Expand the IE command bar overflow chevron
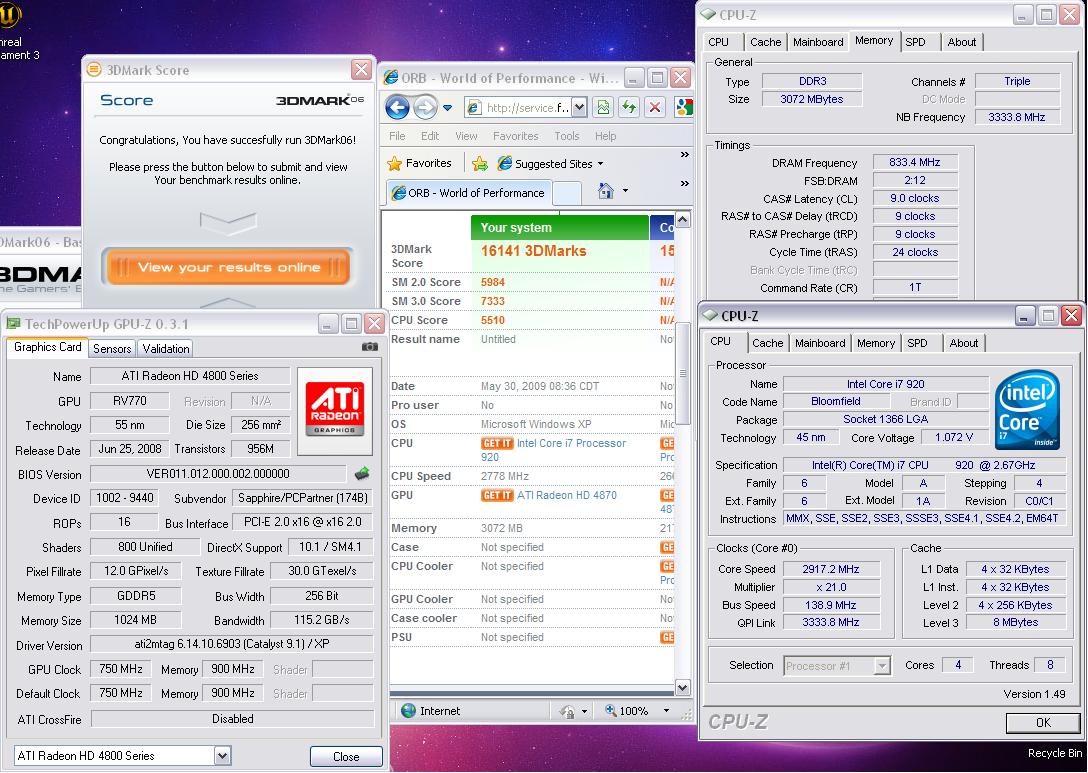Screen dimensions: 1088x773 (684, 184)
